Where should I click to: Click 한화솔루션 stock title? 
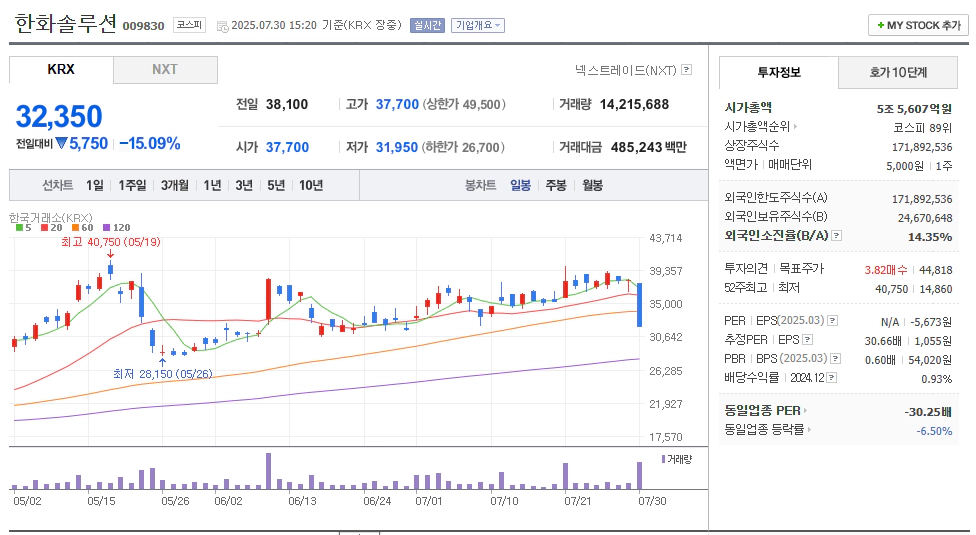click(x=65, y=24)
